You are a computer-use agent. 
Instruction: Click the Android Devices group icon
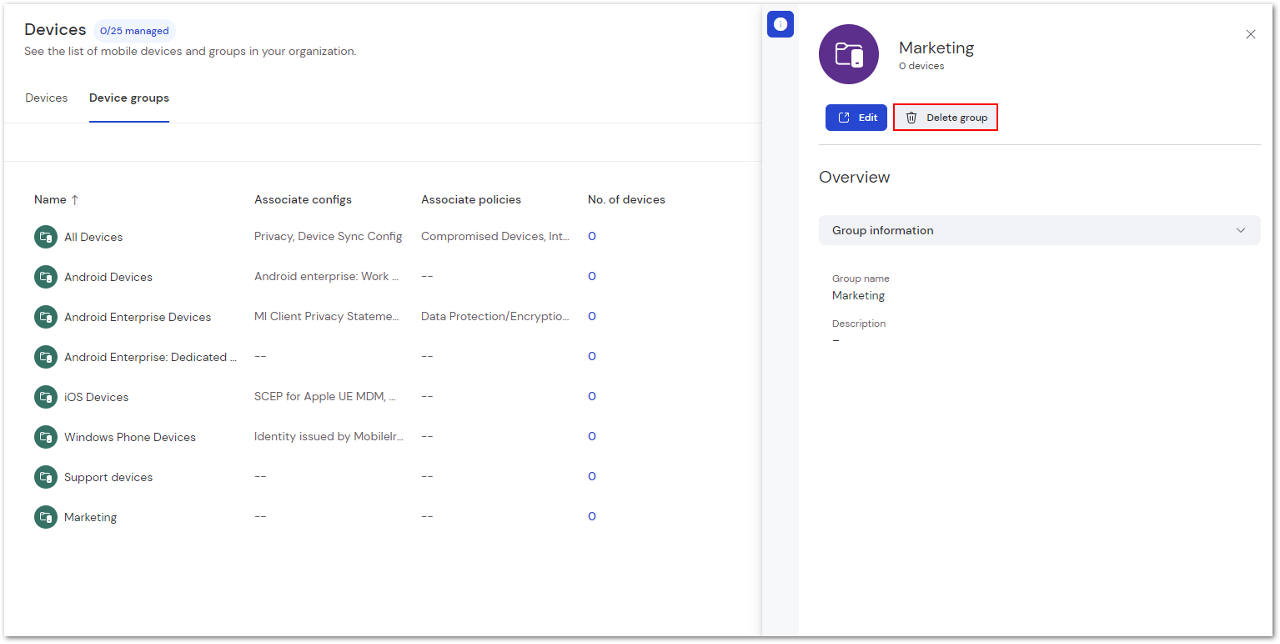pyautogui.click(x=45, y=277)
